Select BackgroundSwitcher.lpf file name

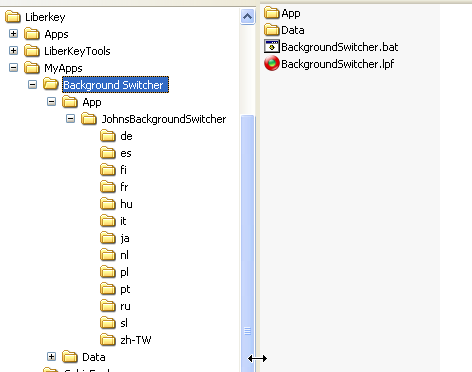pyautogui.click(x=338, y=64)
